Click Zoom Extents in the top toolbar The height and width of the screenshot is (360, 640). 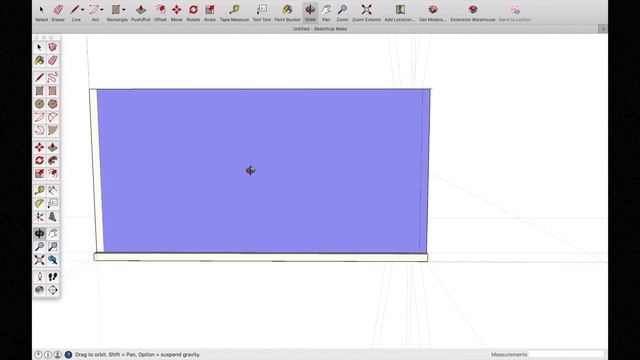pyautogui.click(x=367, y=13)
